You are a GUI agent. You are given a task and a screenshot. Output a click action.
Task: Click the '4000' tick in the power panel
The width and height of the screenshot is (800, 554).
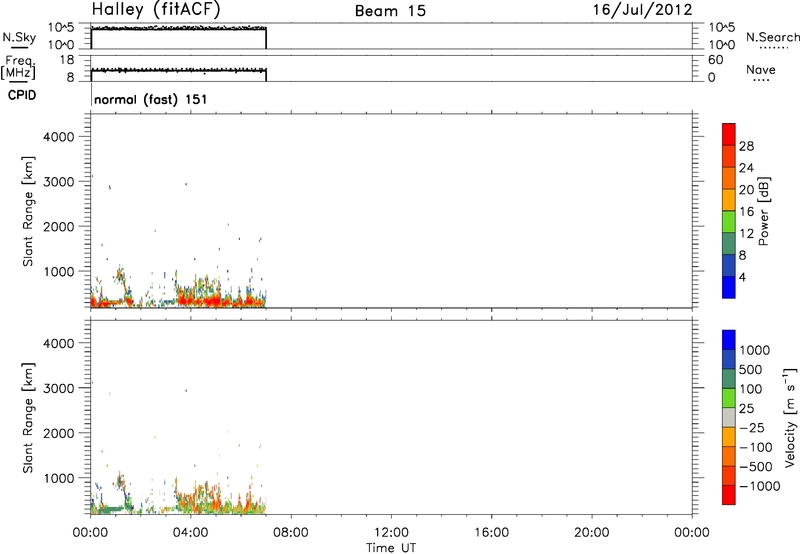pos(58,137)
